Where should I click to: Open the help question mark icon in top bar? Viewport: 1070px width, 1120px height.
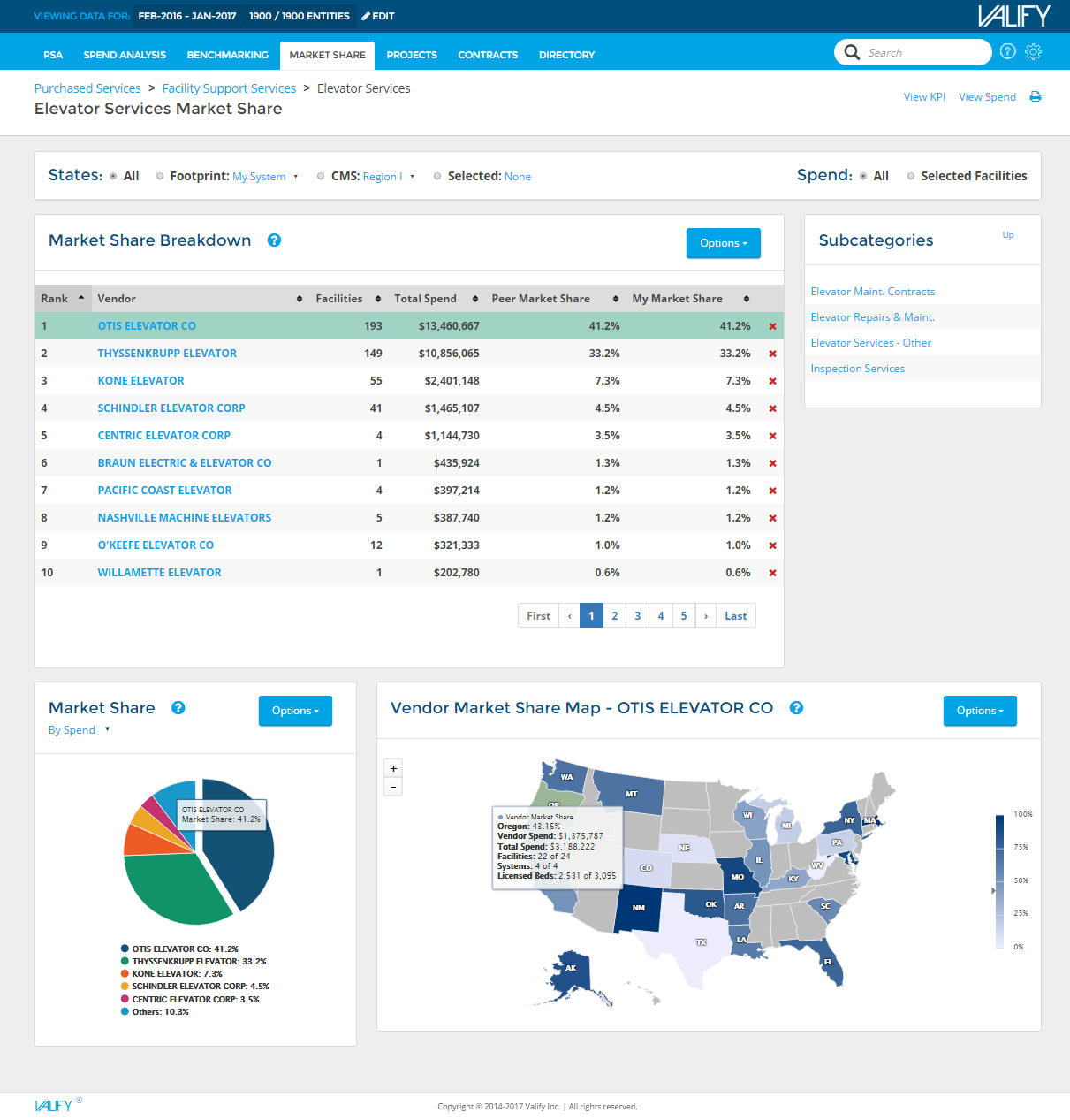click(x=1007, y=52)
